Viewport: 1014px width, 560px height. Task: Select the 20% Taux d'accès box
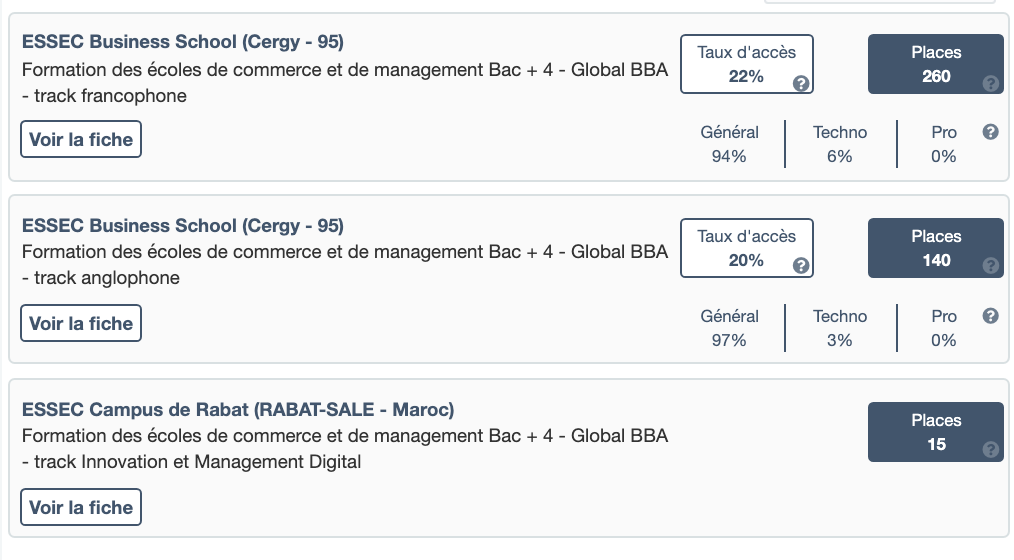pyautogui.click(x=746, y=248)
